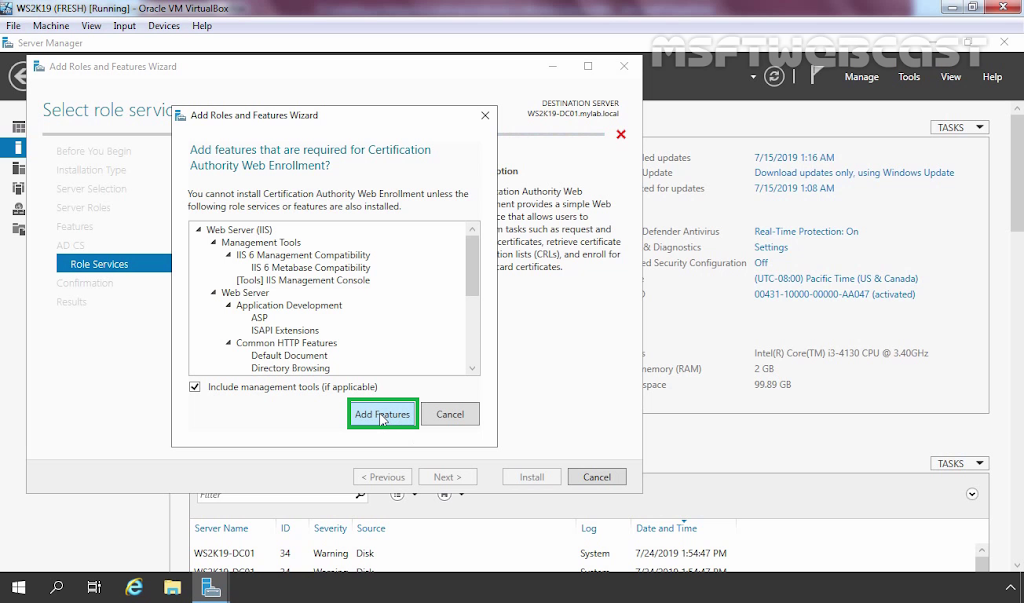Sort events by Date and Time column
This screenshot has height=603, width=1024.
(x=666, y=528)
